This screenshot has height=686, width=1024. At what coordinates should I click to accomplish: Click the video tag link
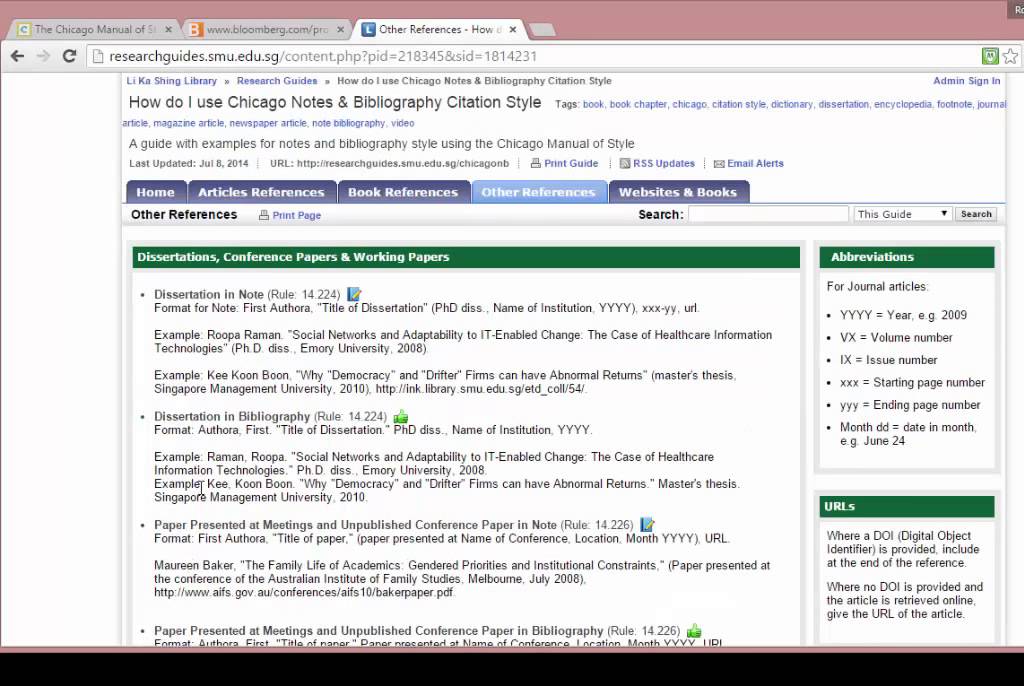pos(403,123)
